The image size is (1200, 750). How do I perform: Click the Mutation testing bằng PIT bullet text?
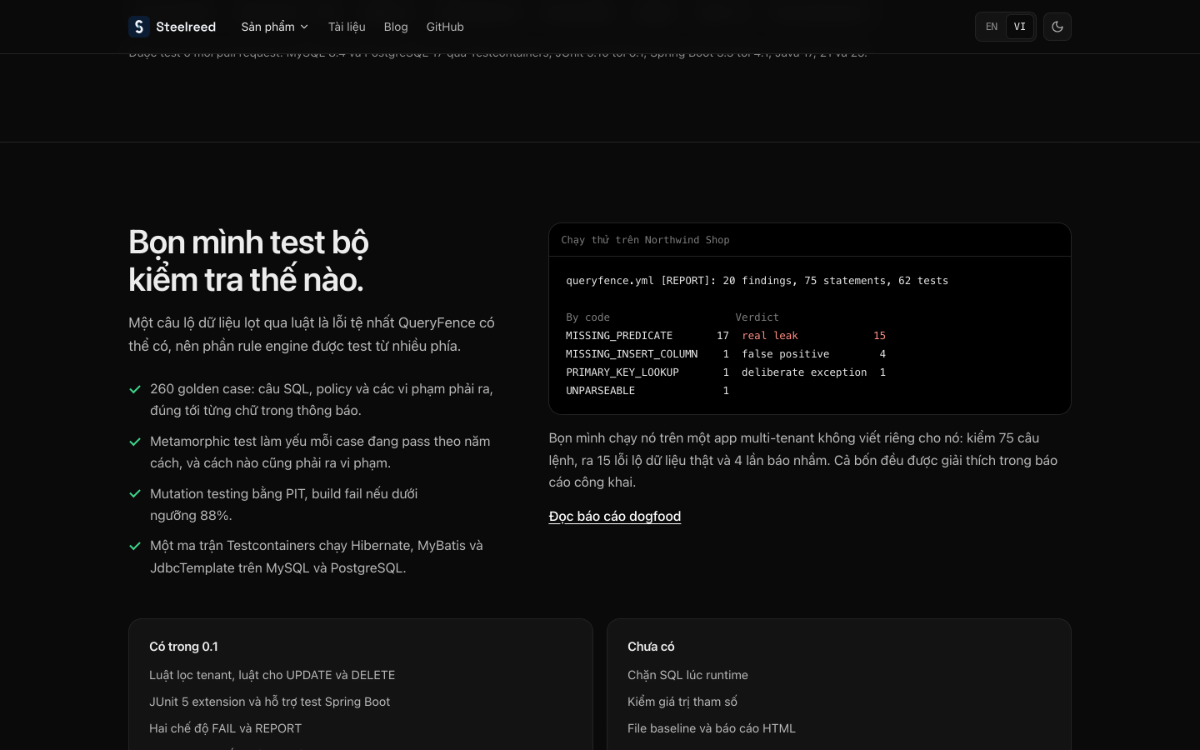coord(284,505)
